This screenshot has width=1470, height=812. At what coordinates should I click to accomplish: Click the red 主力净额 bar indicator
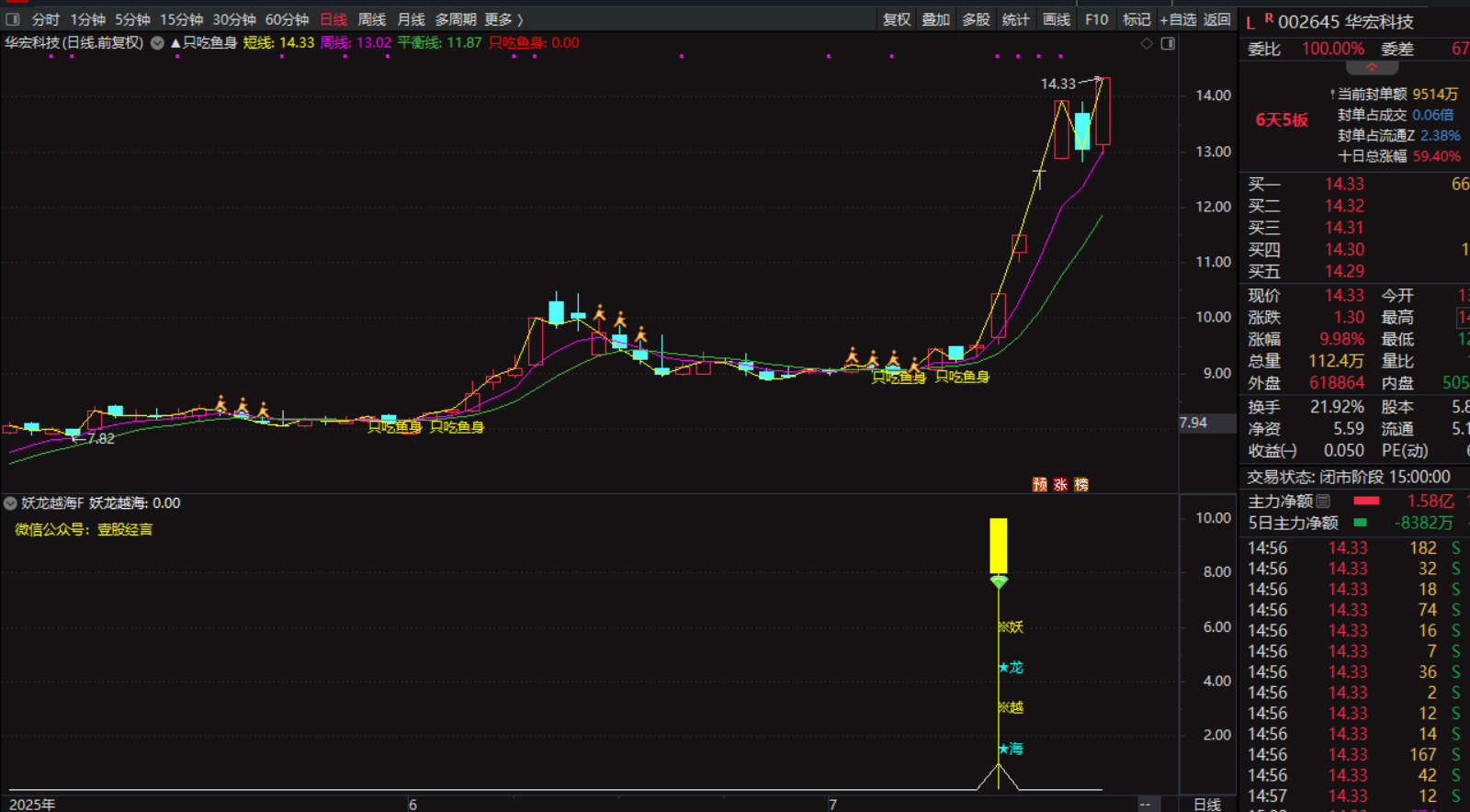click(x=1366, y=502)
